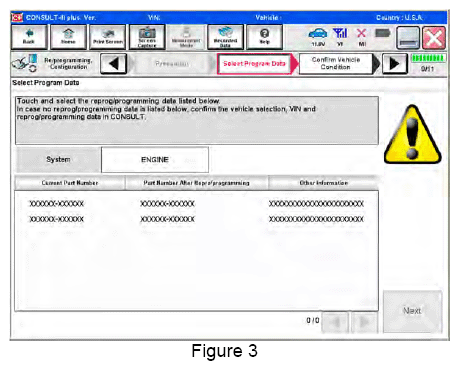
Task: Click the Next button
Action: click(x=412, y=311)
